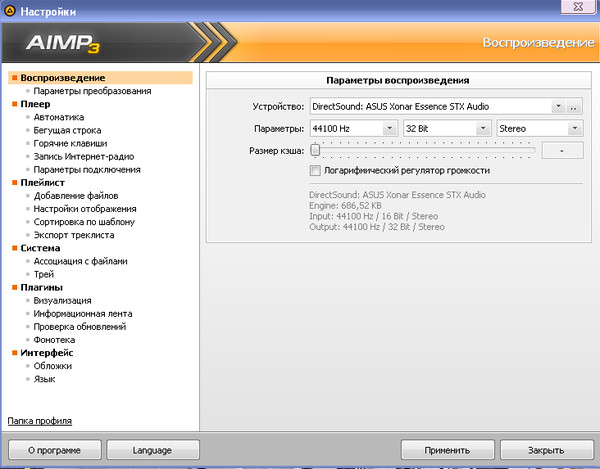Open Информационная лента page

click(83, 314)
